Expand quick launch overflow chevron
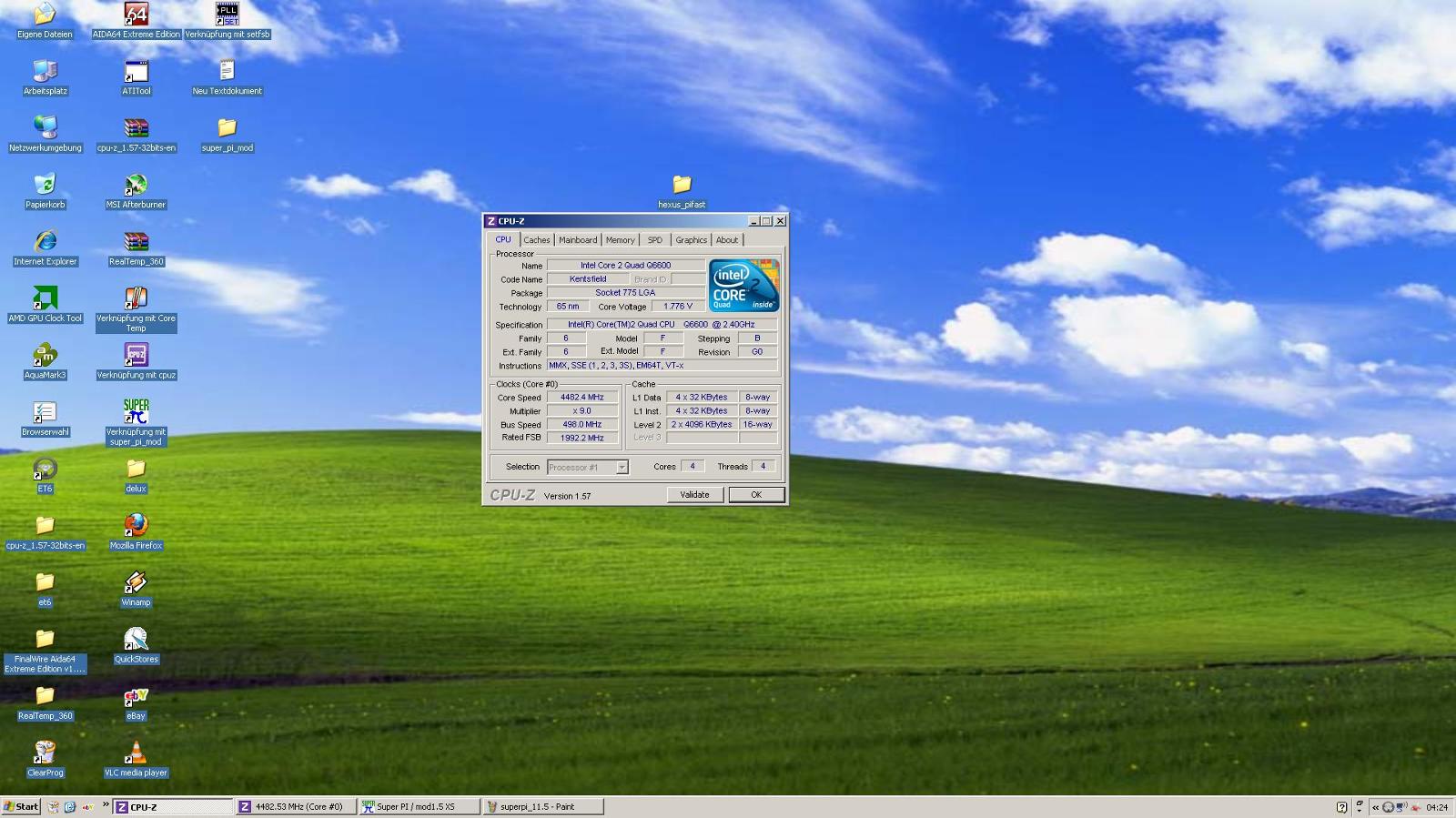Image resolution: width=1456 pixels, height=818 pixels. click(x=106, y=804)
